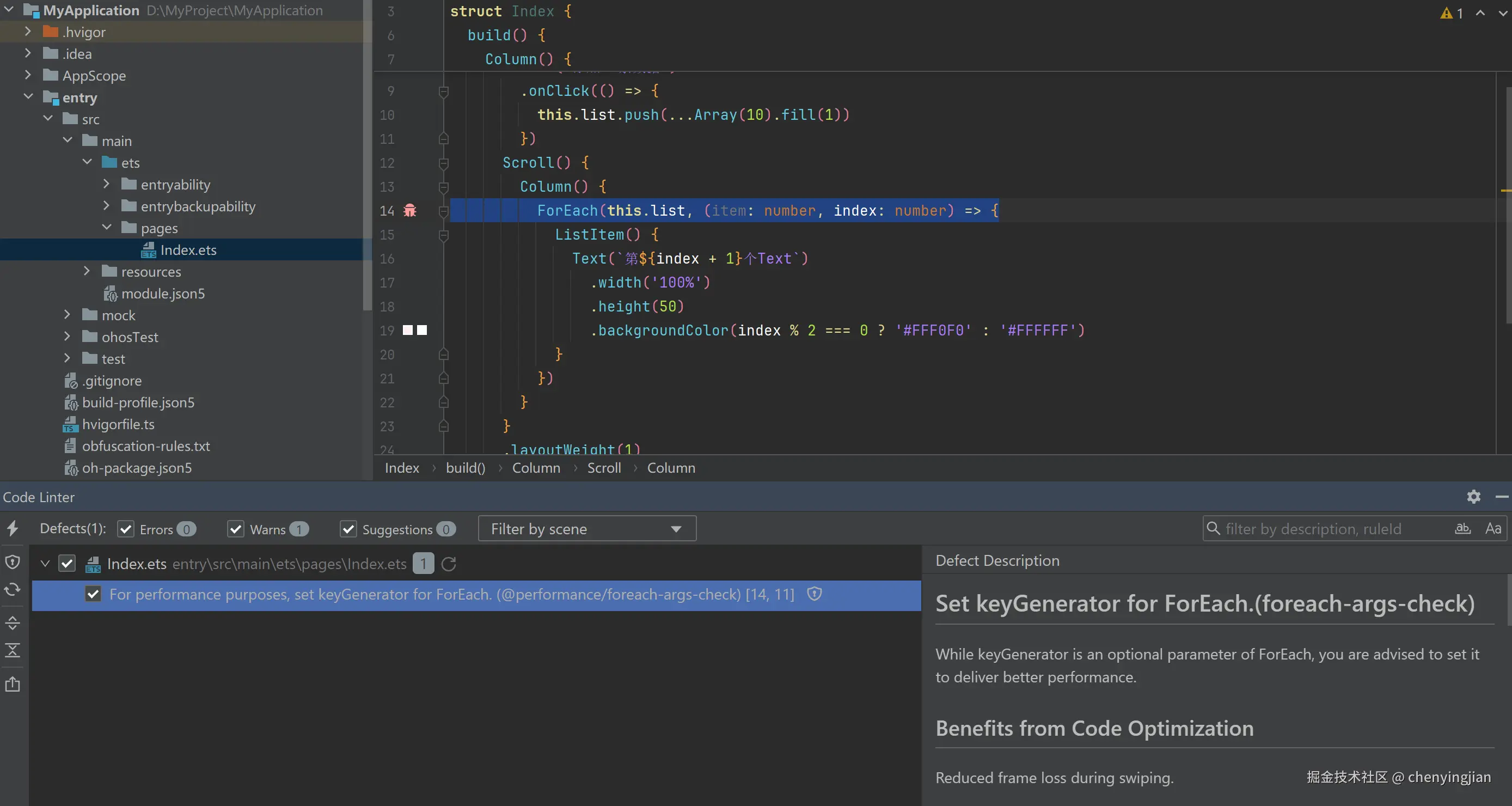This screenshot has height=806, width=1512.
Task: Open Code Linter settings gear
Action: [1473, 497]
